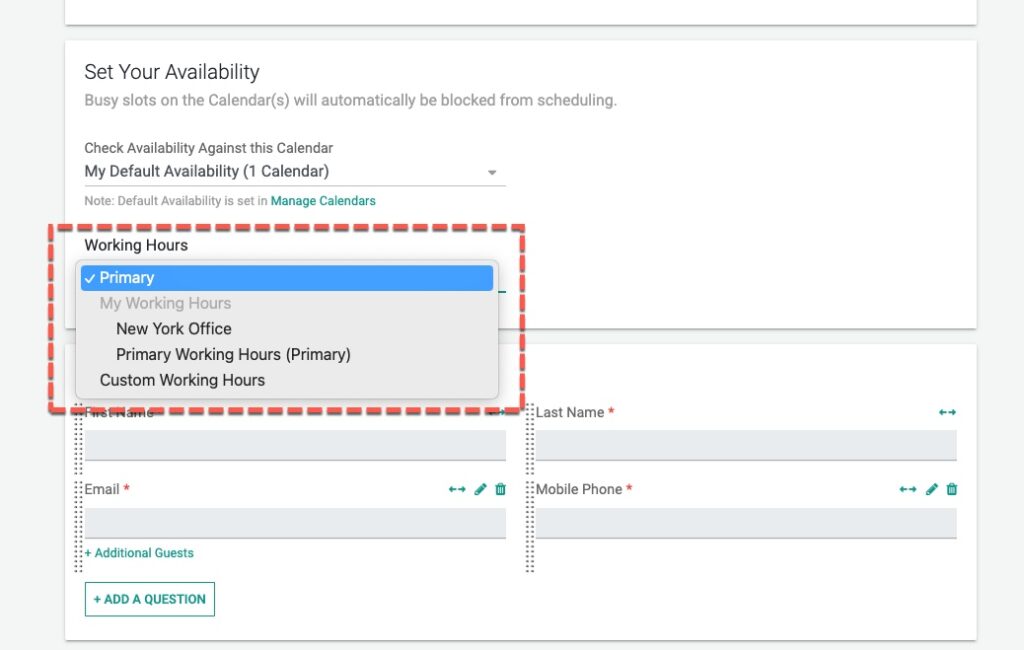This screenshot has width=1024, height=650.
Task: Delete the Mobile Phone field with trash icon
Action: [x=952, y=489]
